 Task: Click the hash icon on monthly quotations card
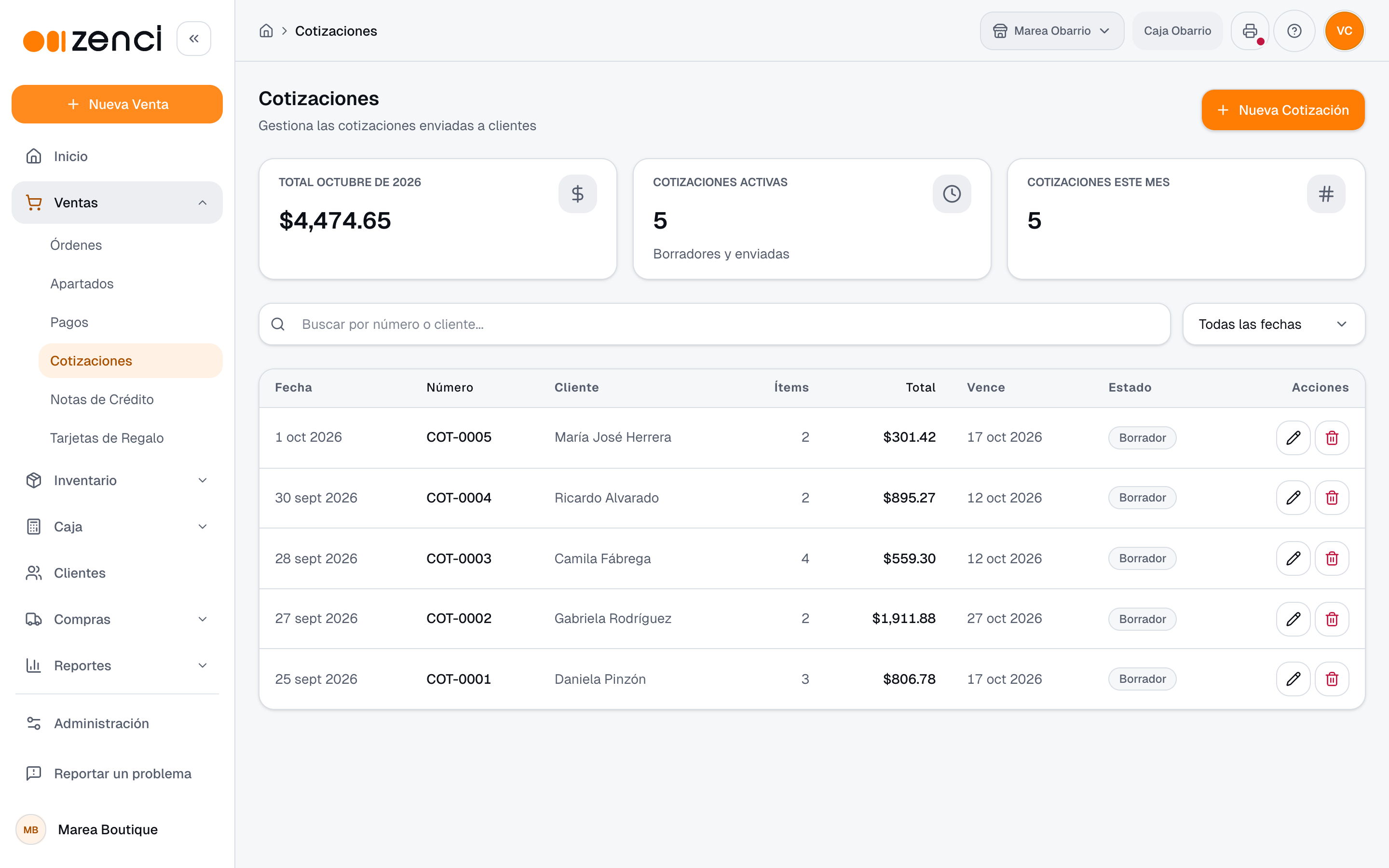pos(1326,194)
